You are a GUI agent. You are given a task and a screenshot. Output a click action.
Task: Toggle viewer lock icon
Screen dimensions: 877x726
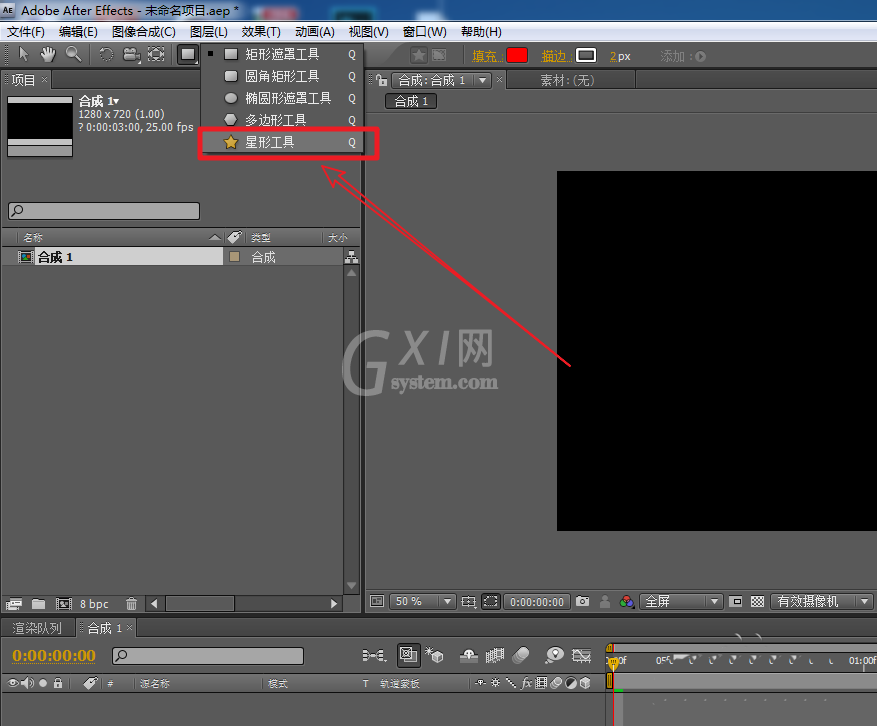(x=381, y=80)
